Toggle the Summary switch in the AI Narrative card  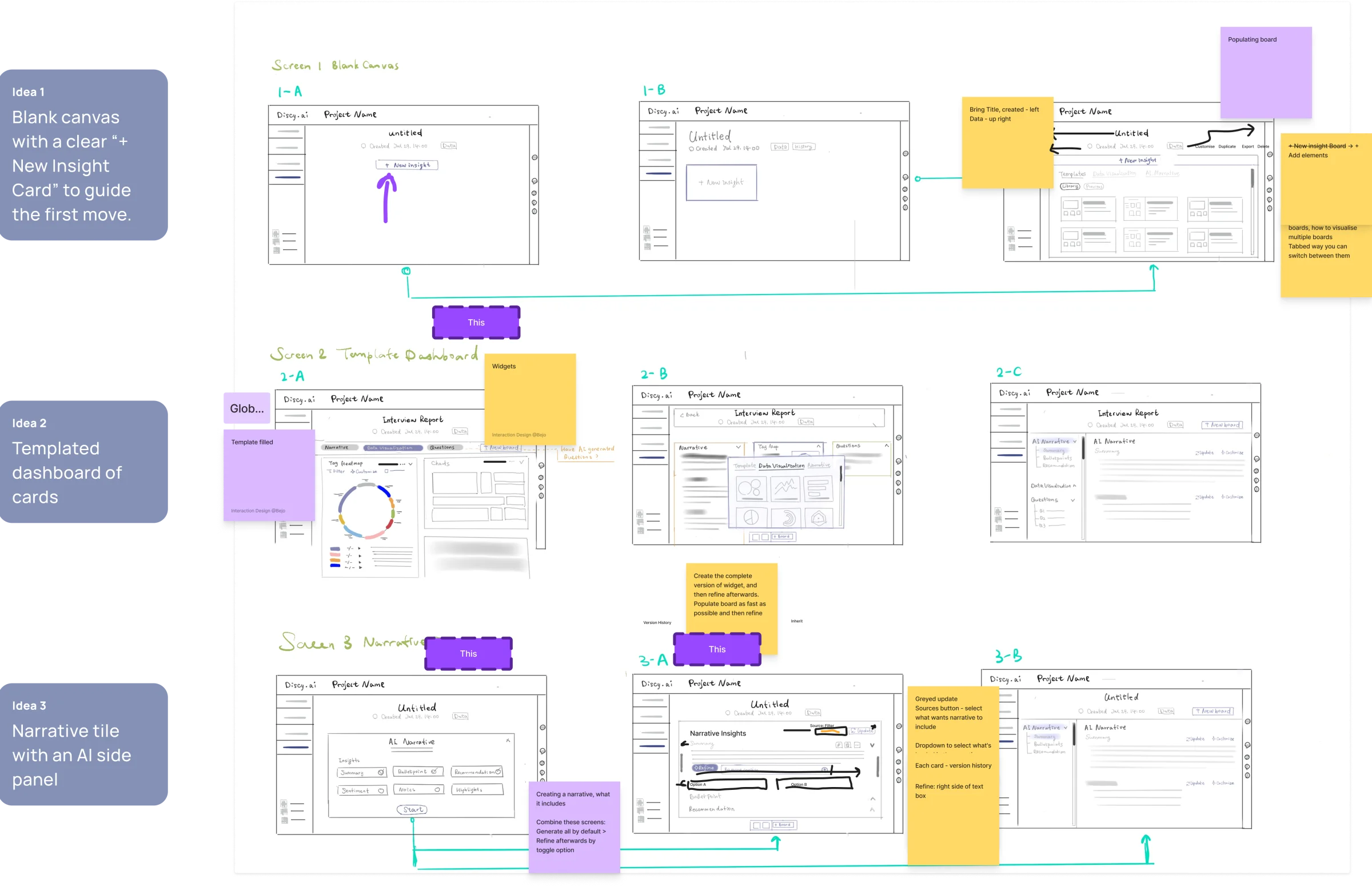click(x=380, y=772)
